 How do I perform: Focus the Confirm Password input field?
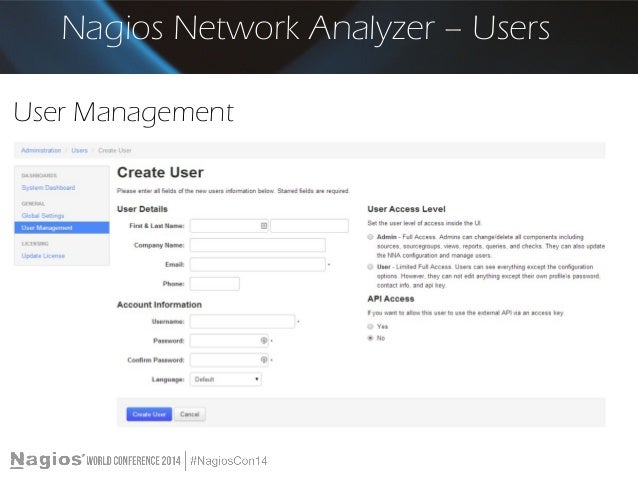pos(229,360)
